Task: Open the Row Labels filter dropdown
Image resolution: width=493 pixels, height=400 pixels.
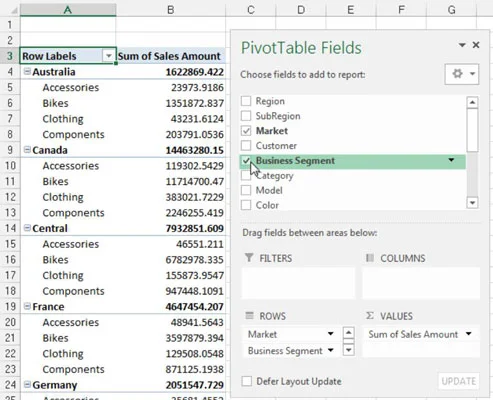Action: (x=109, y=56)
